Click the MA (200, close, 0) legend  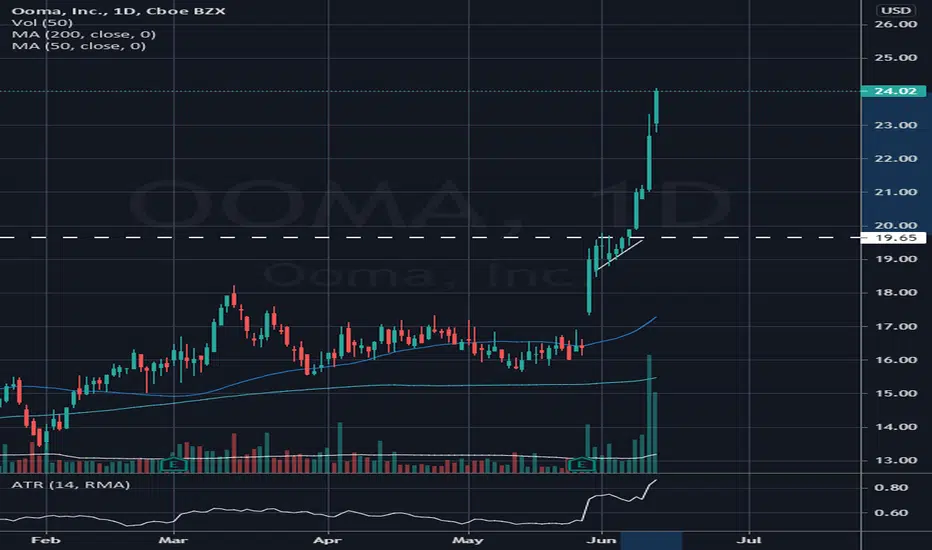pyautogui.click(x=84, y=34)
